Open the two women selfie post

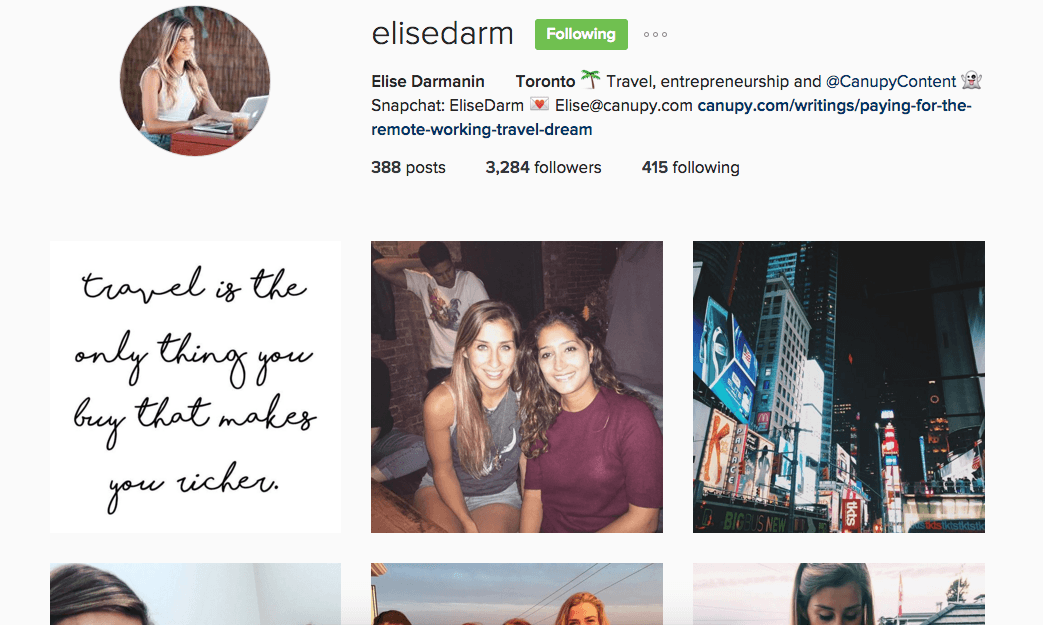tap(517, 387)
